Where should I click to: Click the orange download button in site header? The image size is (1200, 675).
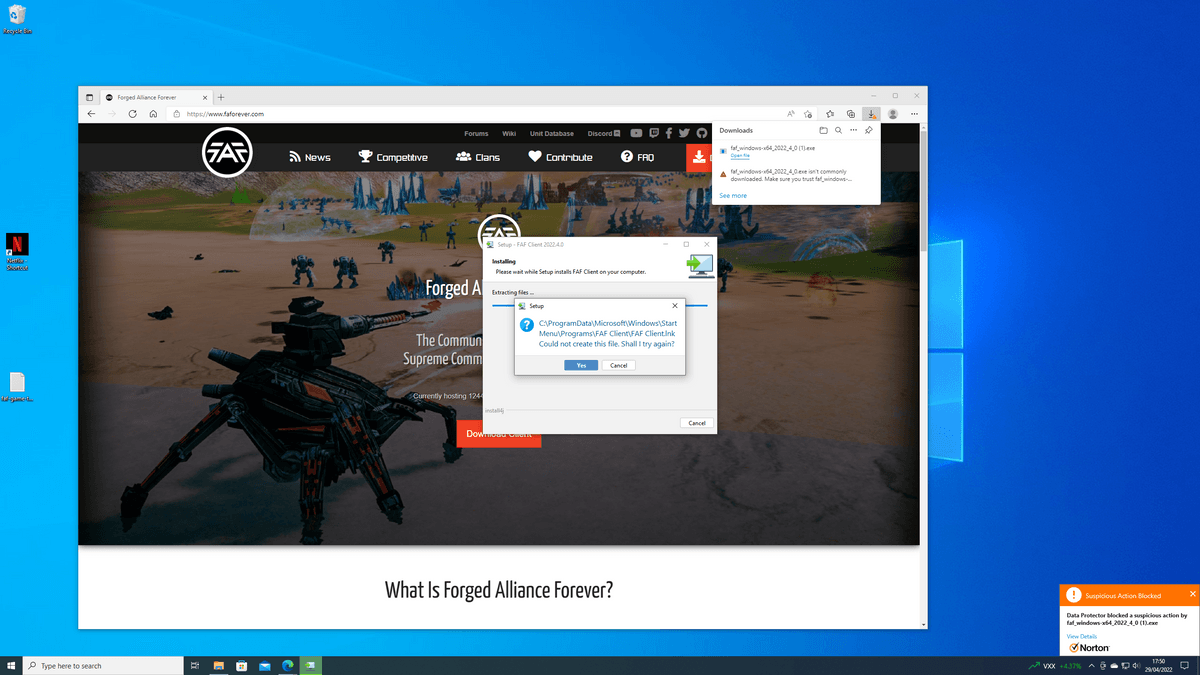point(698,157)
